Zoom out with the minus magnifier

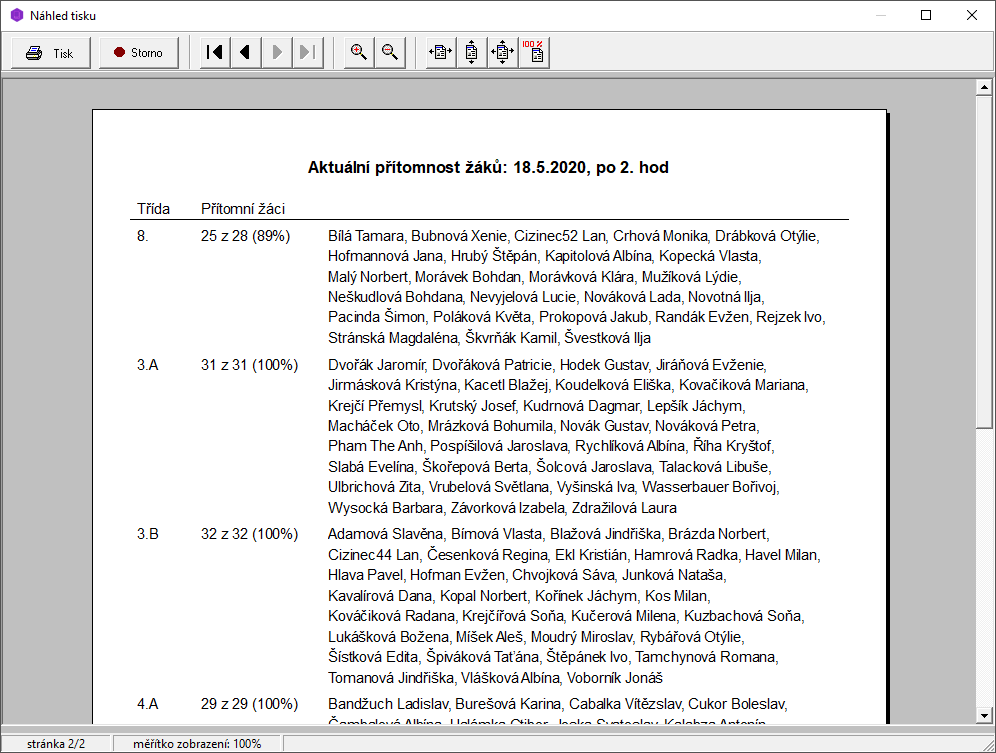point(390,53)
